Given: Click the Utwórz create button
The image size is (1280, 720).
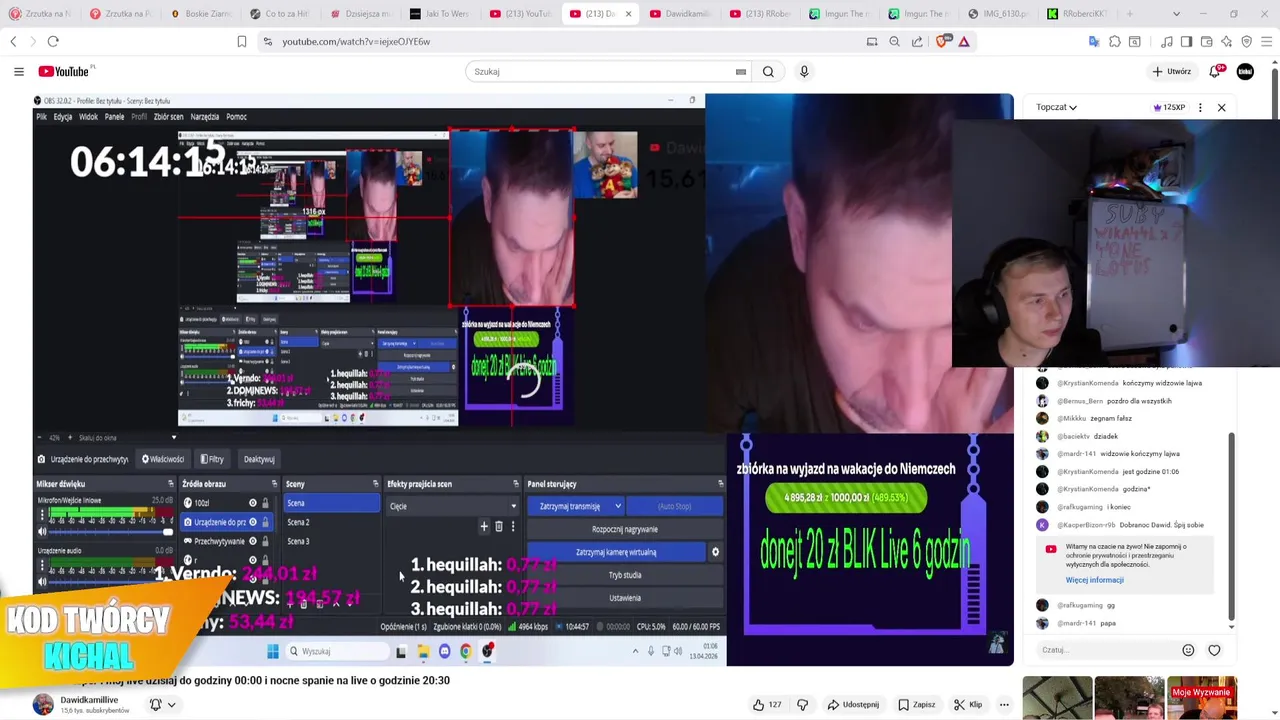Looking at the screenshot, I should (x=1171, y=71).
